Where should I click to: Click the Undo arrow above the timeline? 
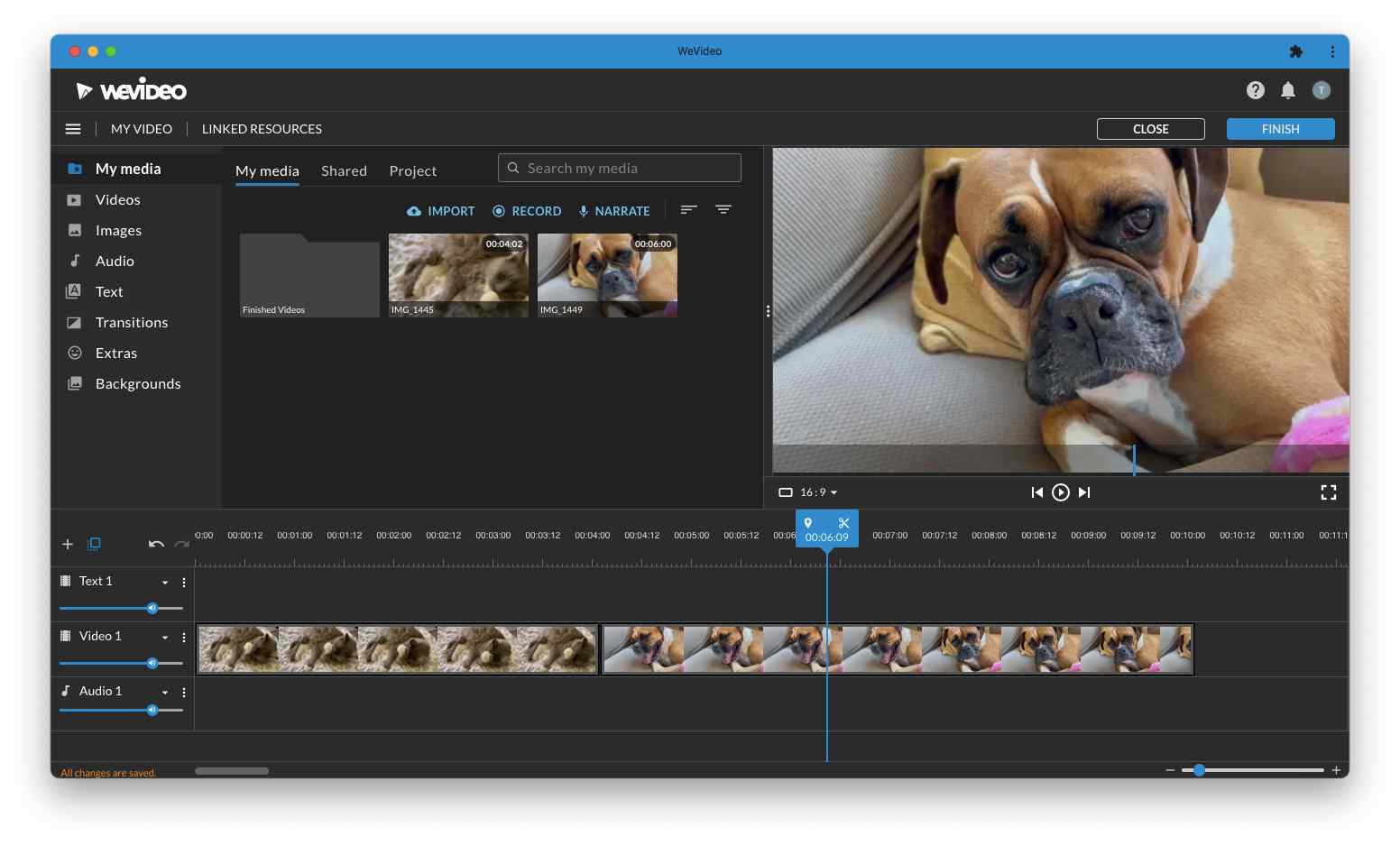tap(155, 544)
